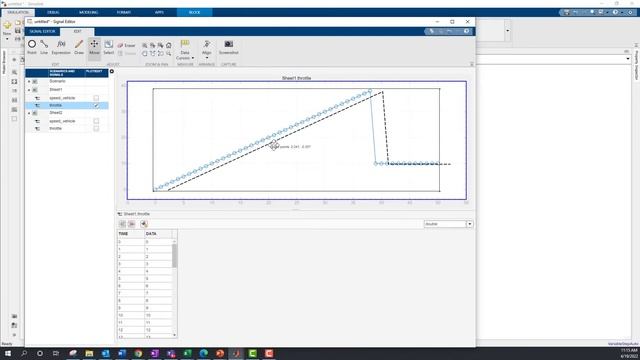Click the scroll down arrow of the data table

[175, 335]
